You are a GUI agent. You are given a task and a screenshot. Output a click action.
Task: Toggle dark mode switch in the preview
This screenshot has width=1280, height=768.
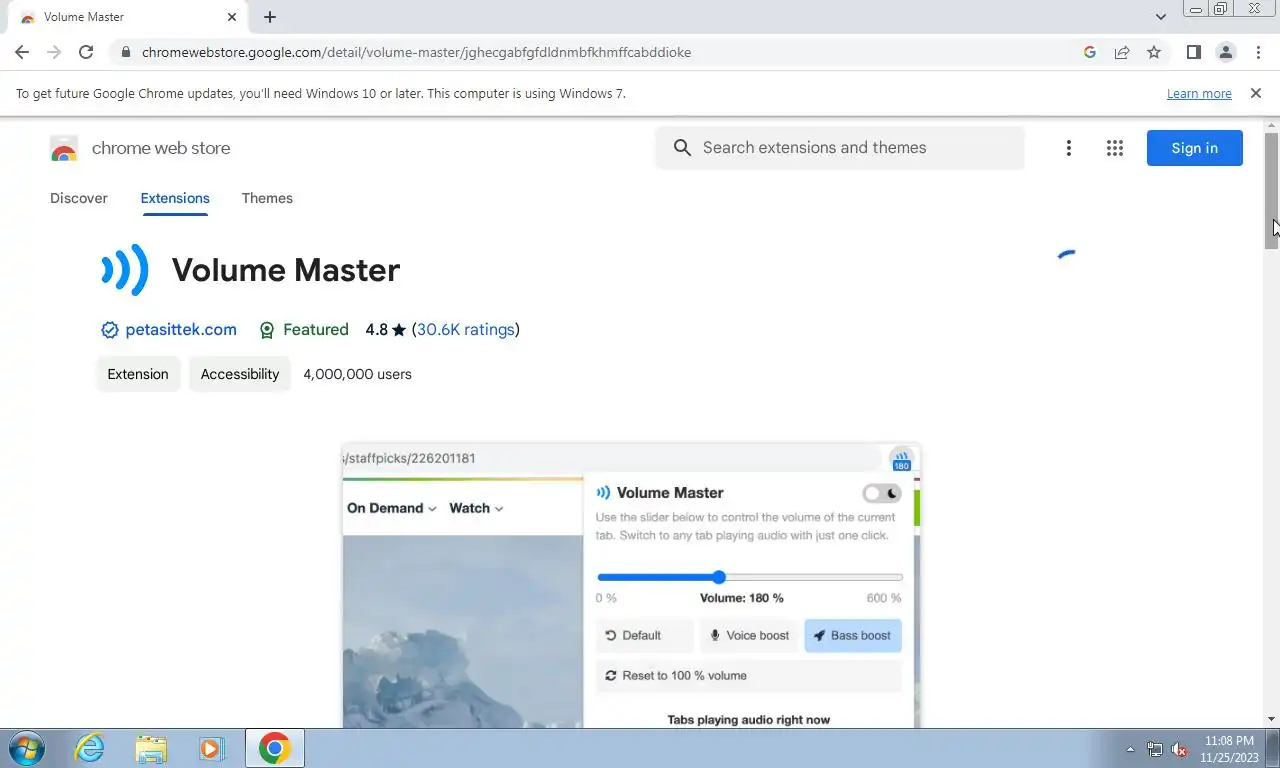pos(882,493)
